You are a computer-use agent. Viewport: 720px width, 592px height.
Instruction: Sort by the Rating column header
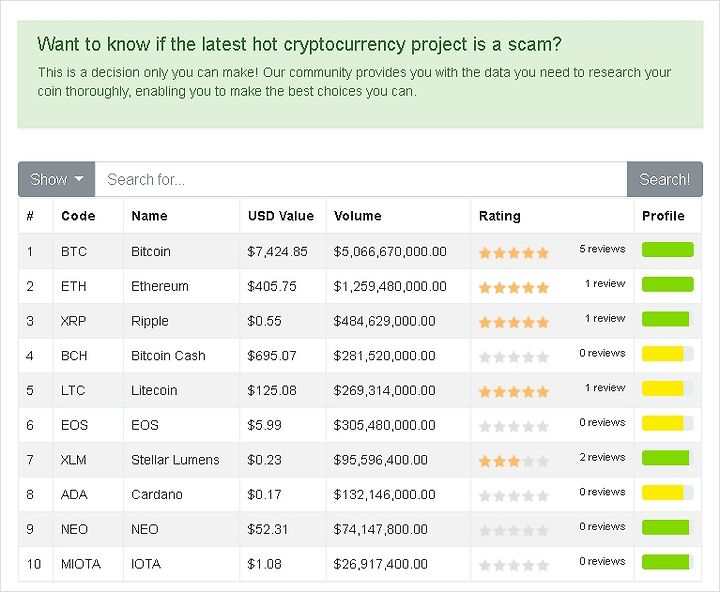500,216
